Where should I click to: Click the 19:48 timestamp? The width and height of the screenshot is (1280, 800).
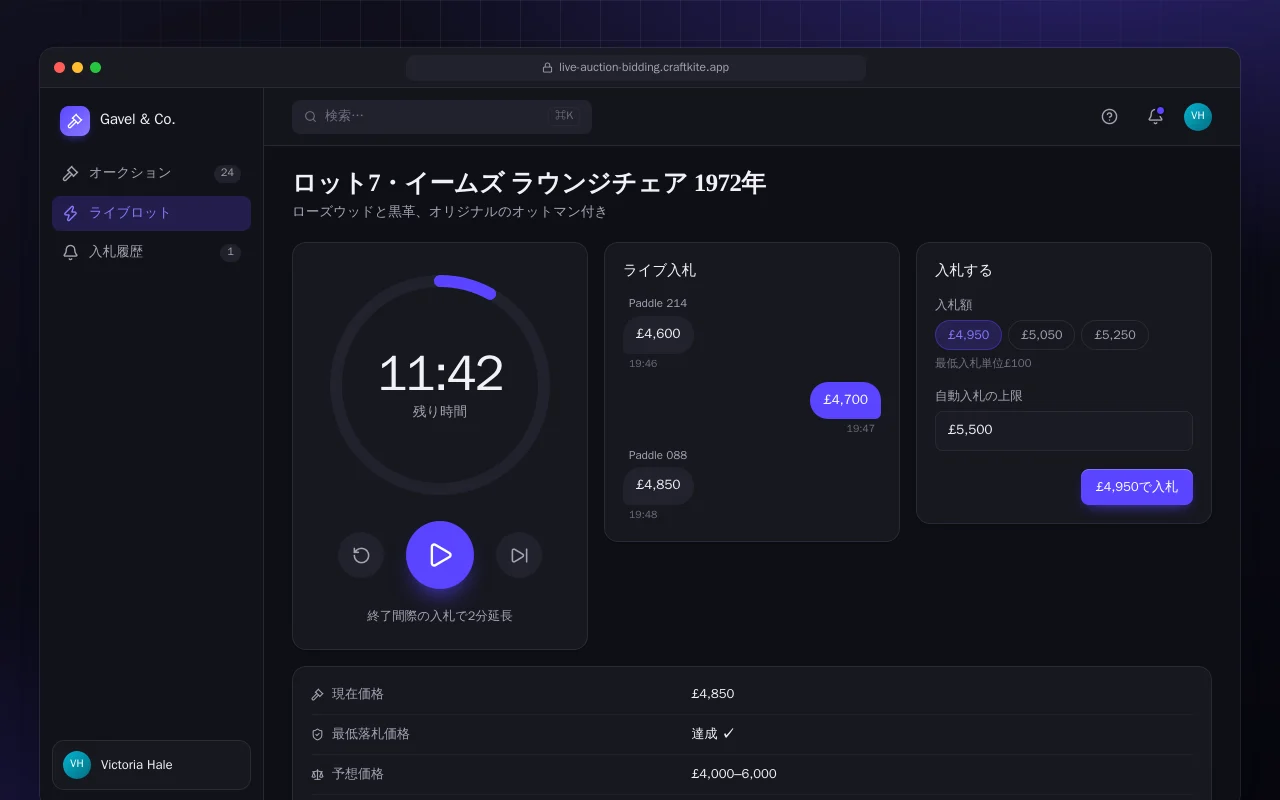click(x=643, y=515)
